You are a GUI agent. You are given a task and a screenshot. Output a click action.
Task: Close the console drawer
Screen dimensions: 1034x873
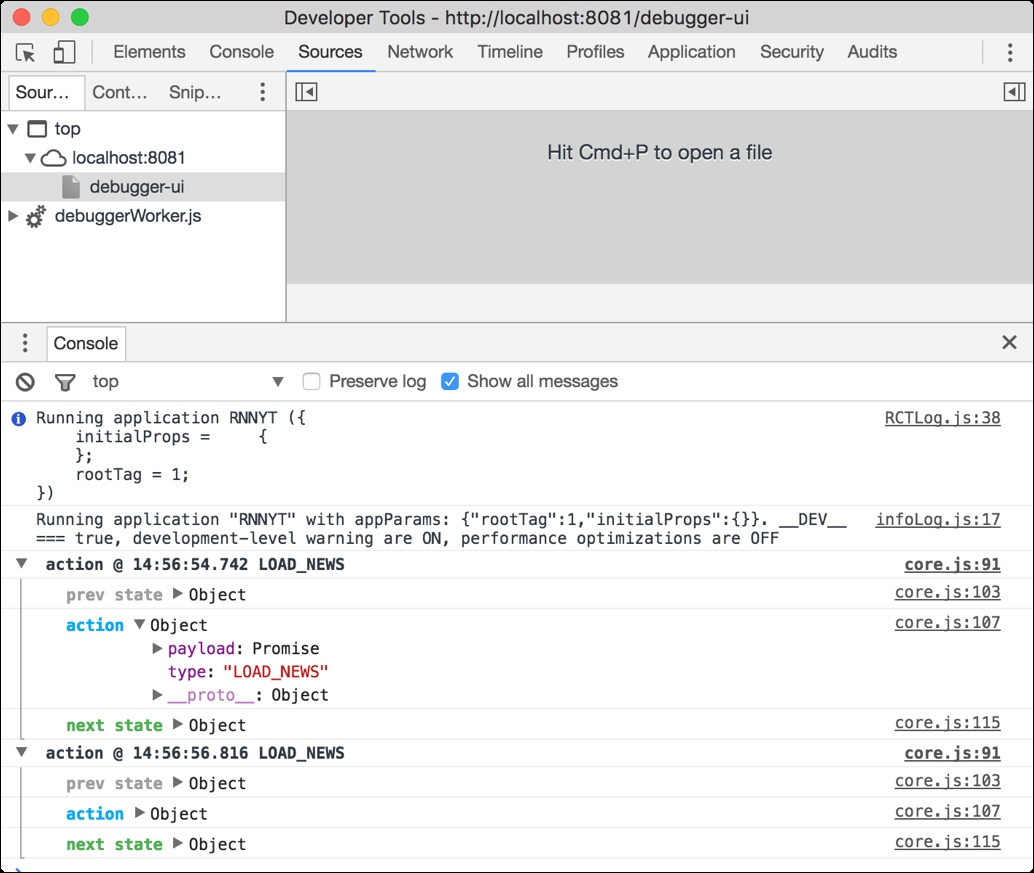(1009, 342)
